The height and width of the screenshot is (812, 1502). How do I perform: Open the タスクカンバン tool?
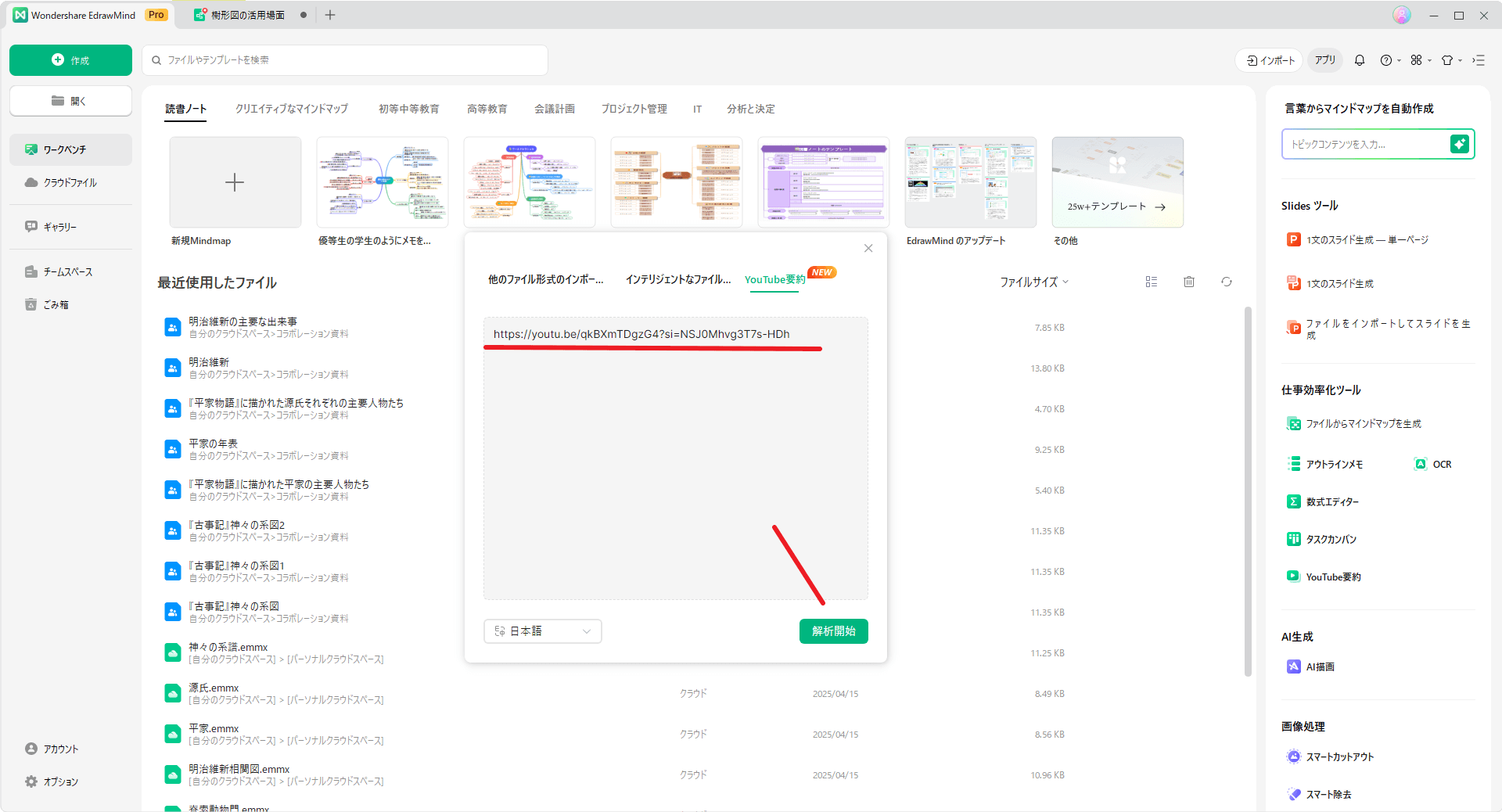[1322, 540]
